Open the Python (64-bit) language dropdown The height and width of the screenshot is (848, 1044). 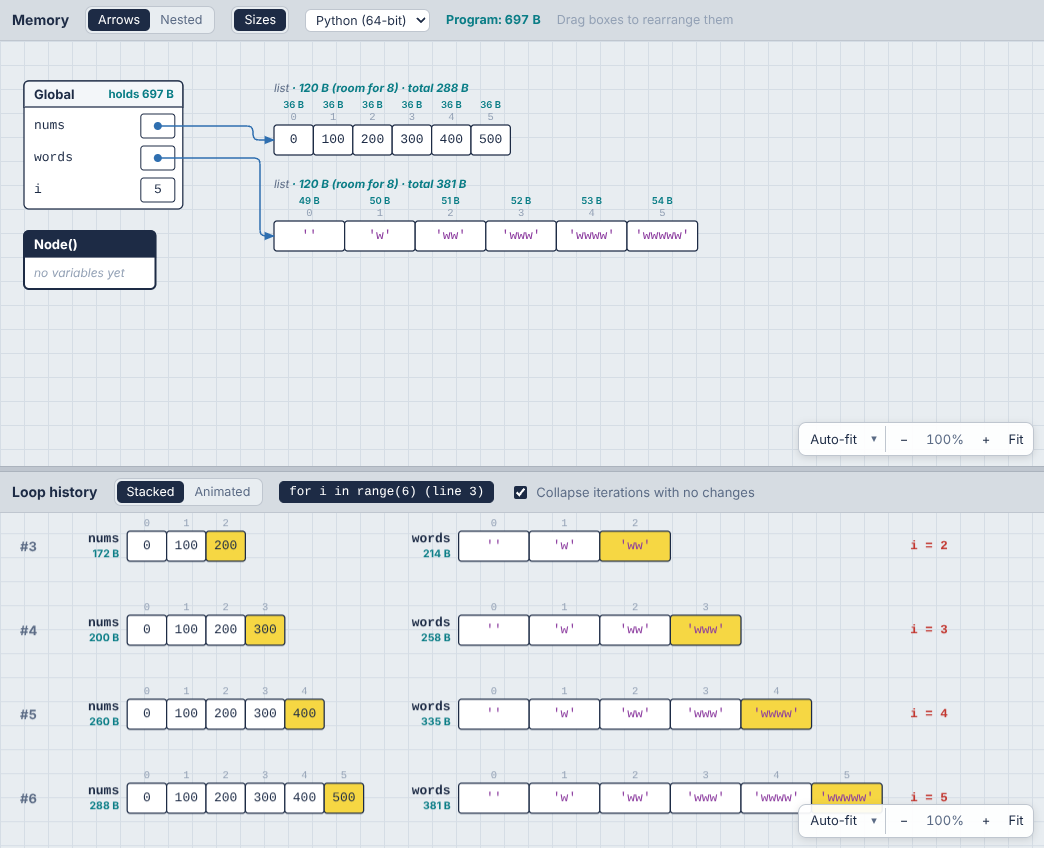click(368, 21)
